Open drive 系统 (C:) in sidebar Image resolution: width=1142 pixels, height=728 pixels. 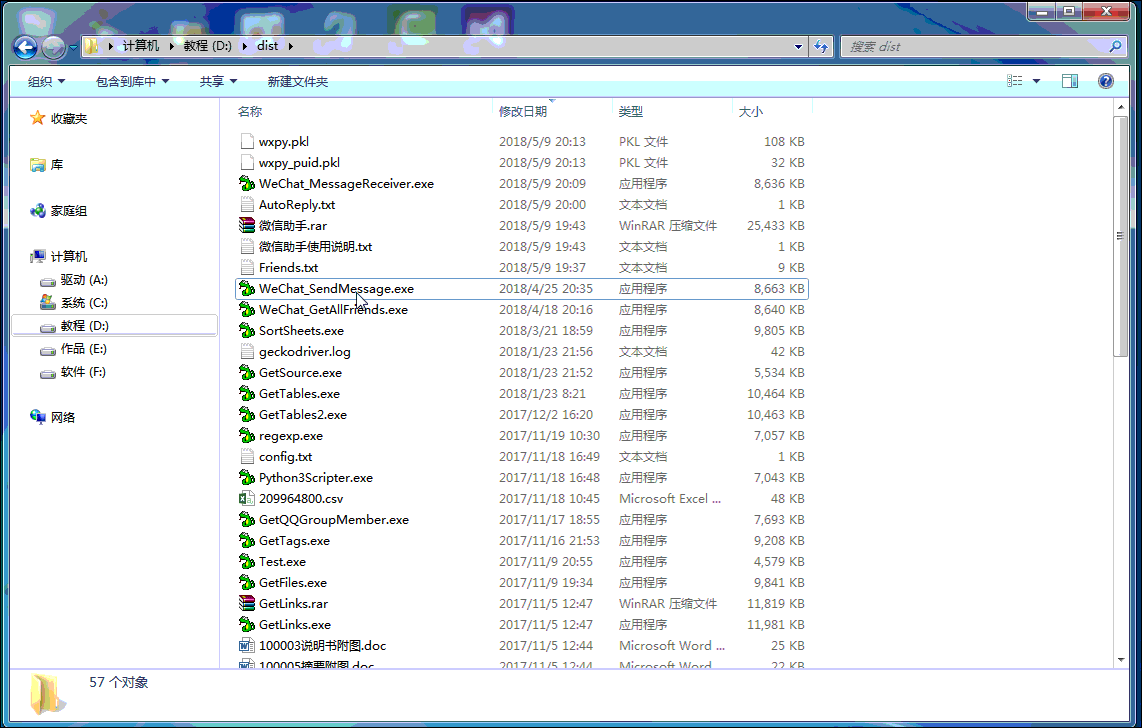(84, 303)
